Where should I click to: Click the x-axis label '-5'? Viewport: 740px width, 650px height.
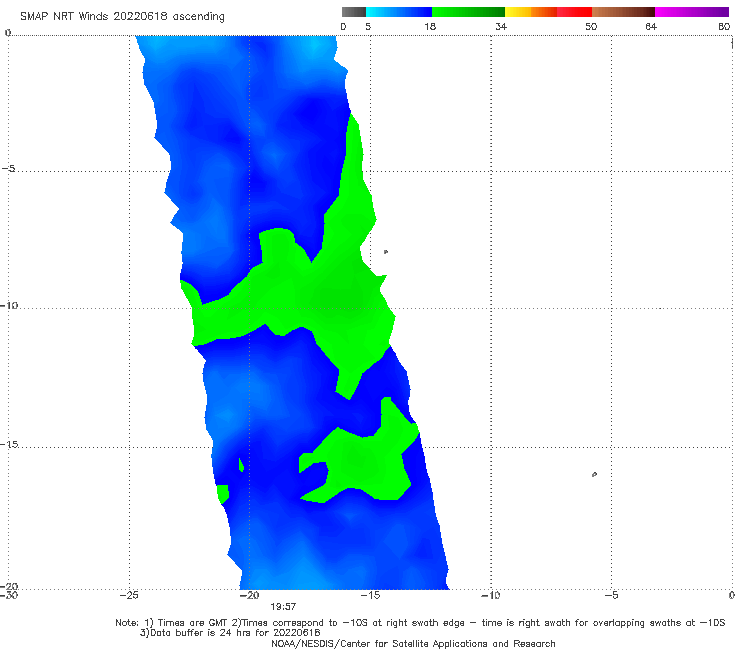(611, 595)
